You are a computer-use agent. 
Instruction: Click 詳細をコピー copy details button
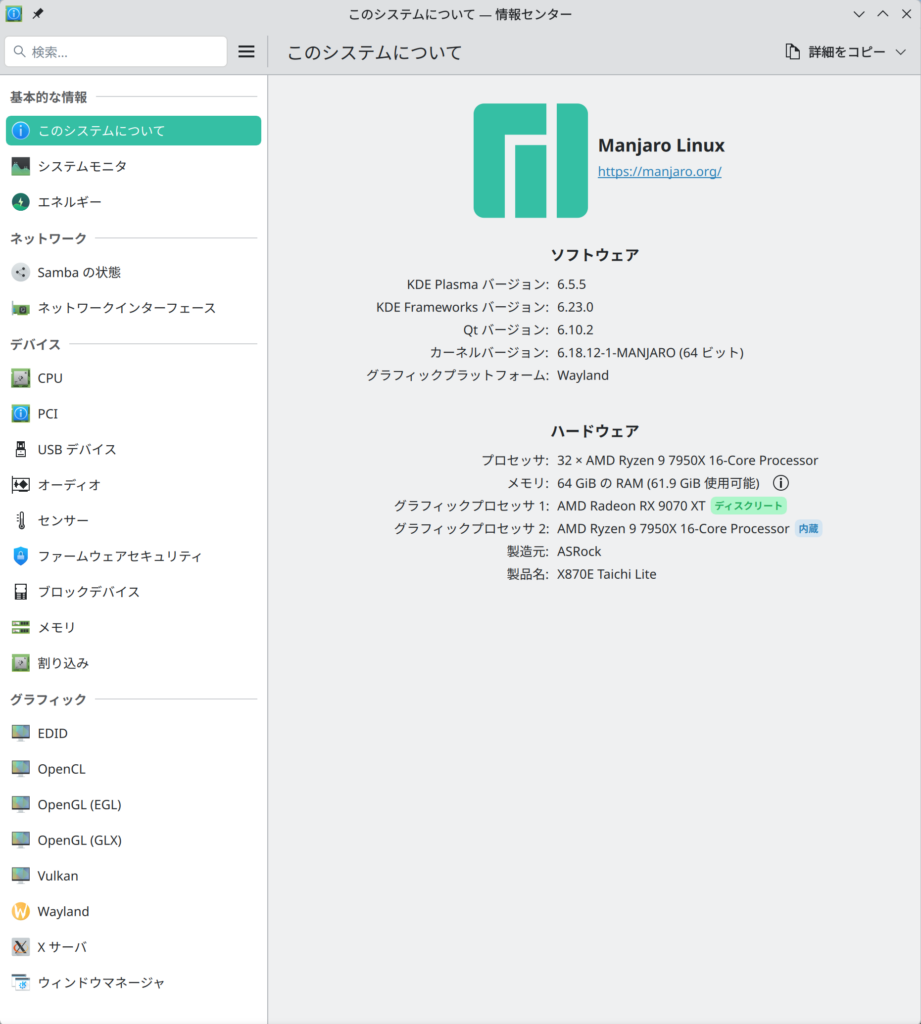point(835,52)
